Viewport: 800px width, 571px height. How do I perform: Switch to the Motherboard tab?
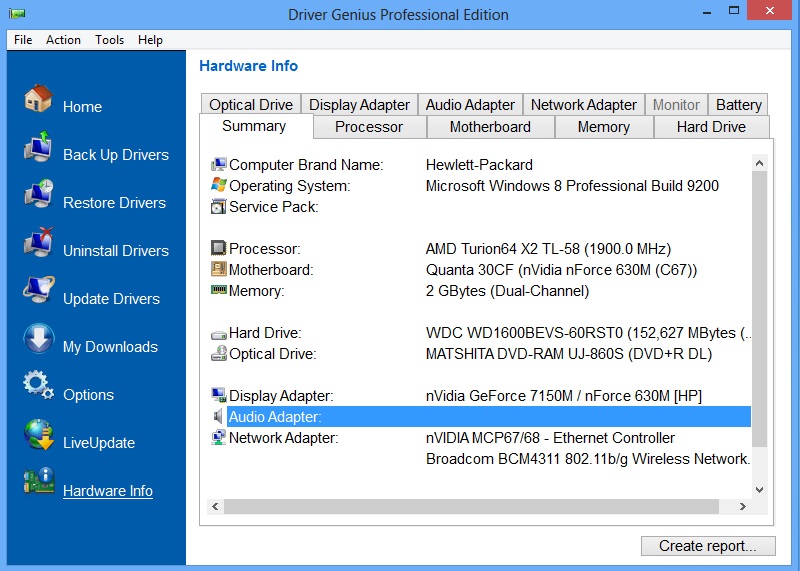coord(490,127)
